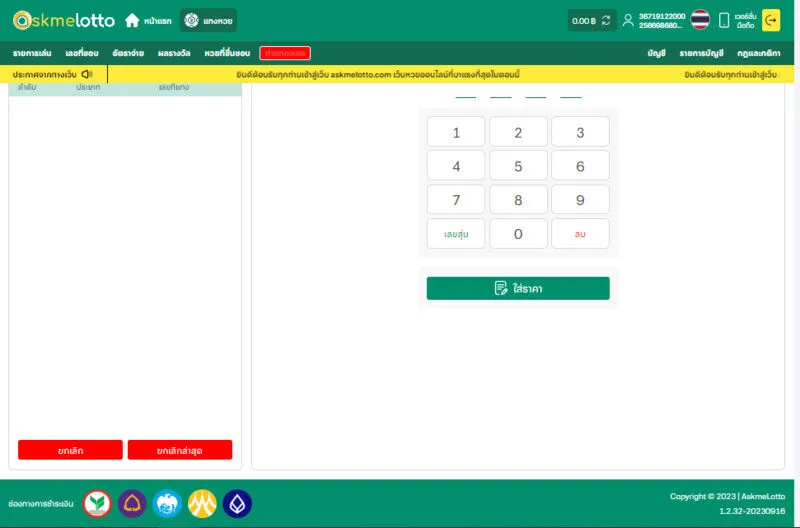Select the purple SCB bank logo

coord(132,504)
